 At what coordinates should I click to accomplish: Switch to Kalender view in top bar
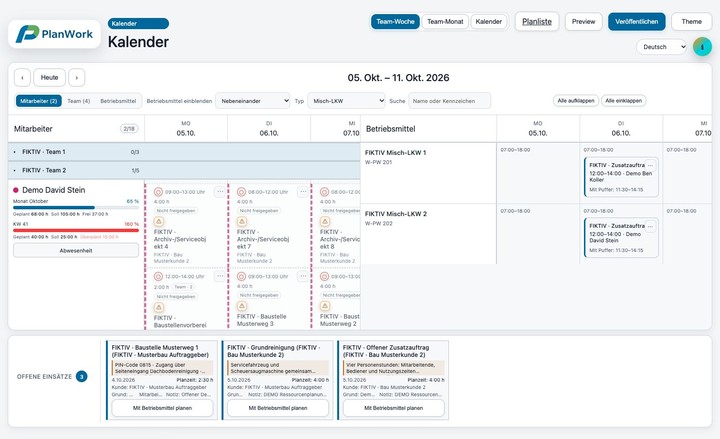point(489,22)
